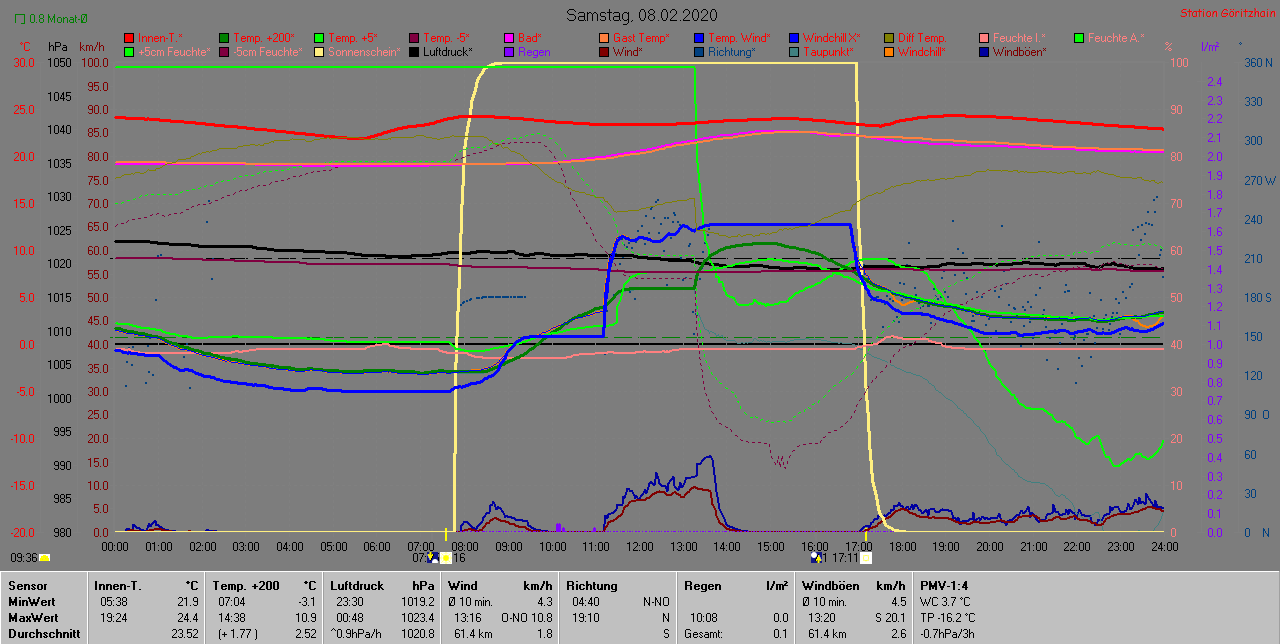This screenshot has width=1280, height=644.
Task: Select the magenta Bad legend entry
Action: click(x=523, y=38)
